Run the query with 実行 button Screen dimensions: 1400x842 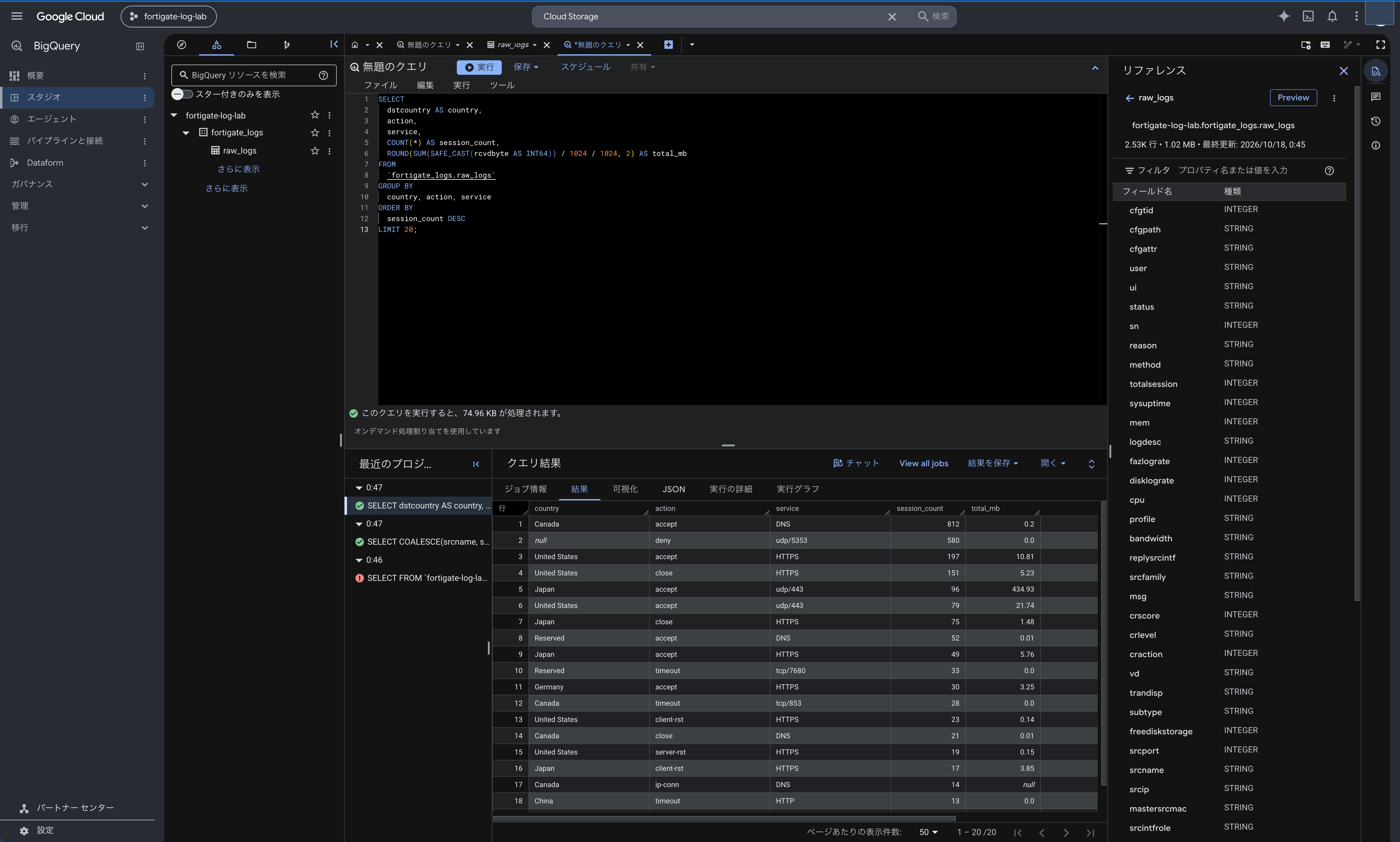479,67
